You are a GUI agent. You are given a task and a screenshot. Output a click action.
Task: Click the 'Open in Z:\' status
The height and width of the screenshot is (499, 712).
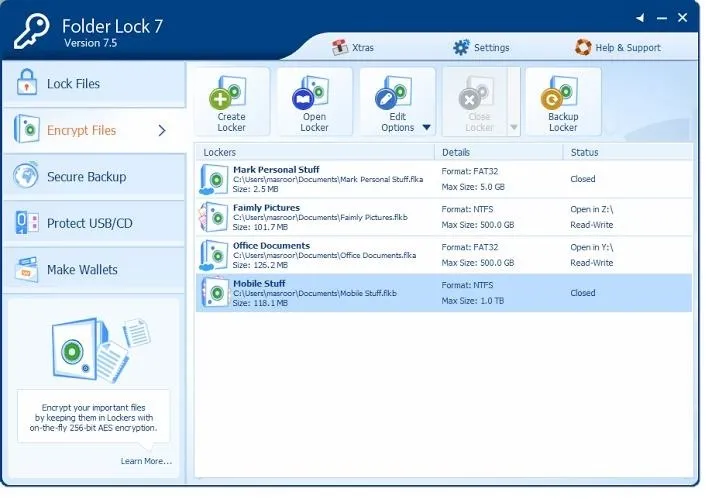[592, 209]
